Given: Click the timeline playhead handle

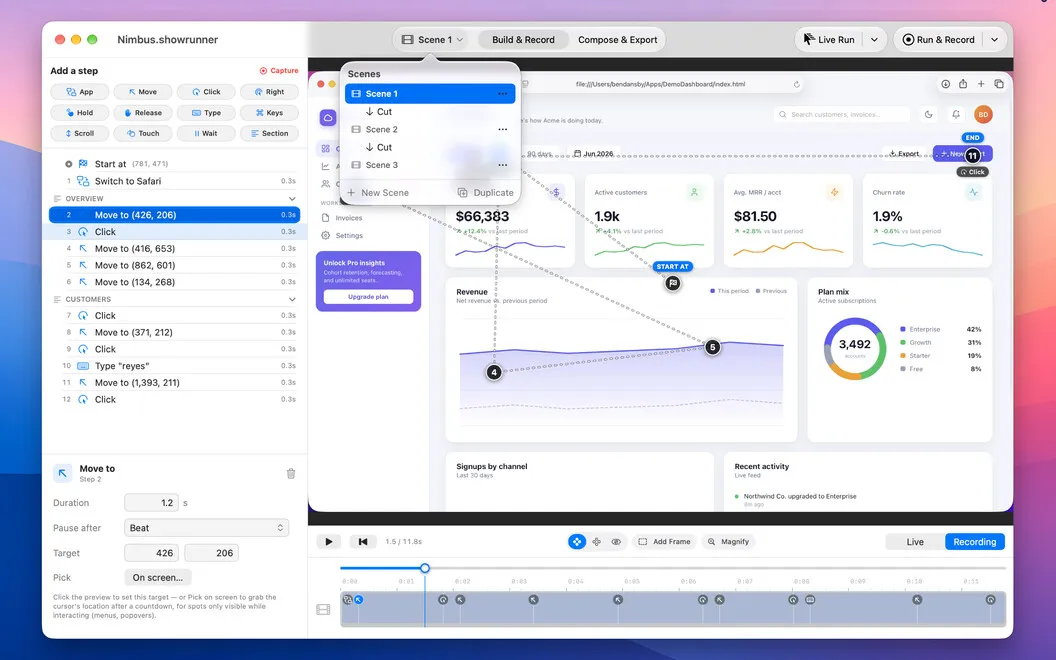Looking at the screenshot, I should point(425,568).
